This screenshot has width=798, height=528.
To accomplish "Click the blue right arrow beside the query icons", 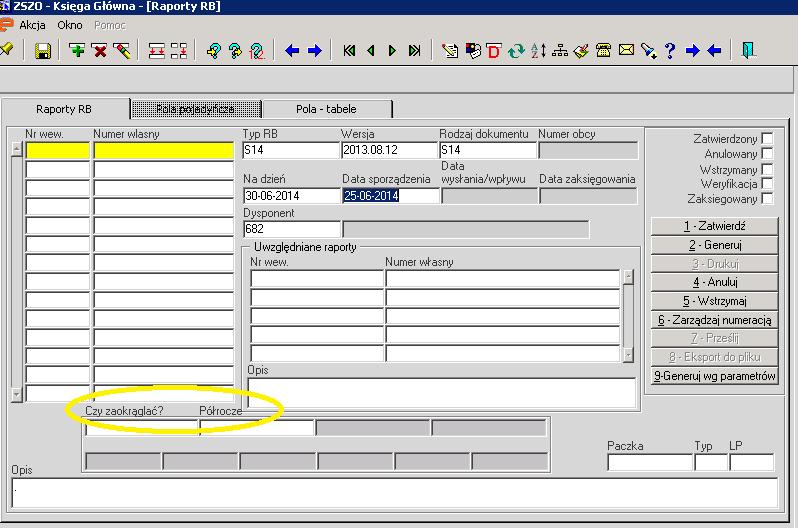I will click(315, 50).
